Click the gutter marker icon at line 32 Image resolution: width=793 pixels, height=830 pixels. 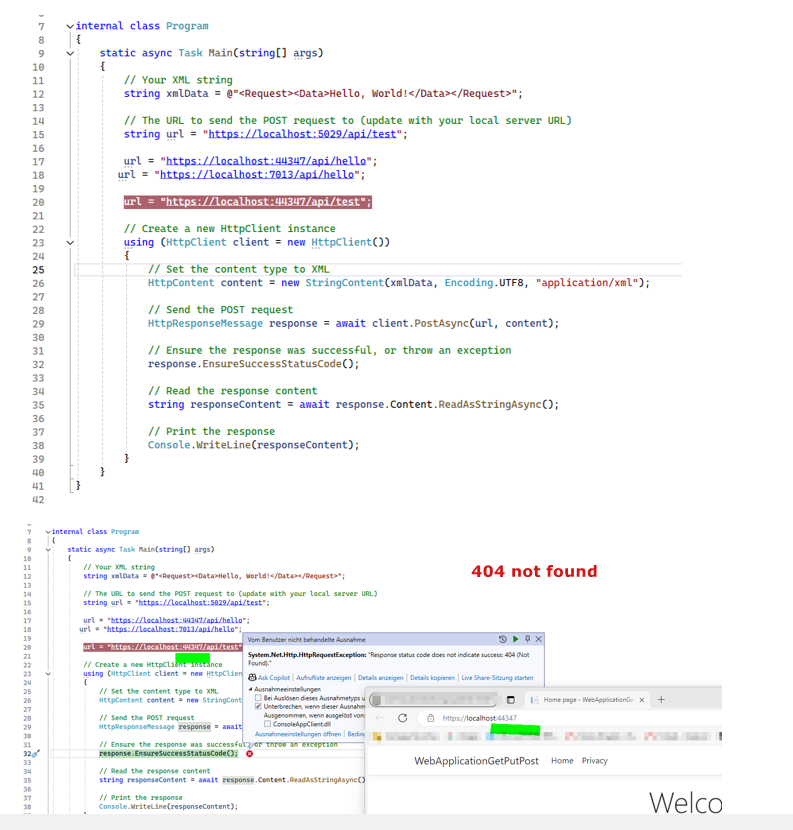click(x=36, y=753)
